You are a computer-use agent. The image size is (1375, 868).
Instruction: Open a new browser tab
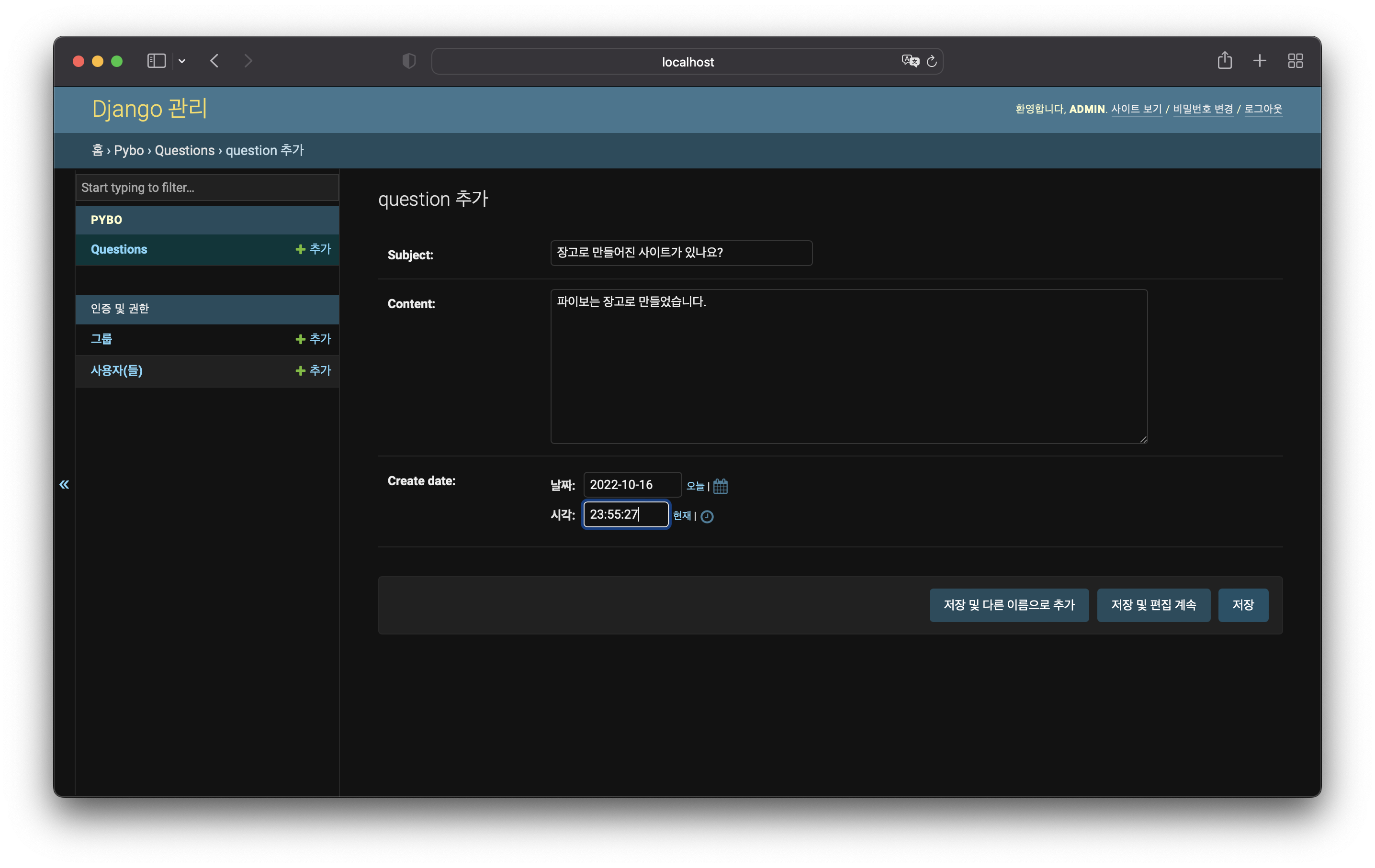tap(1260, 60)
